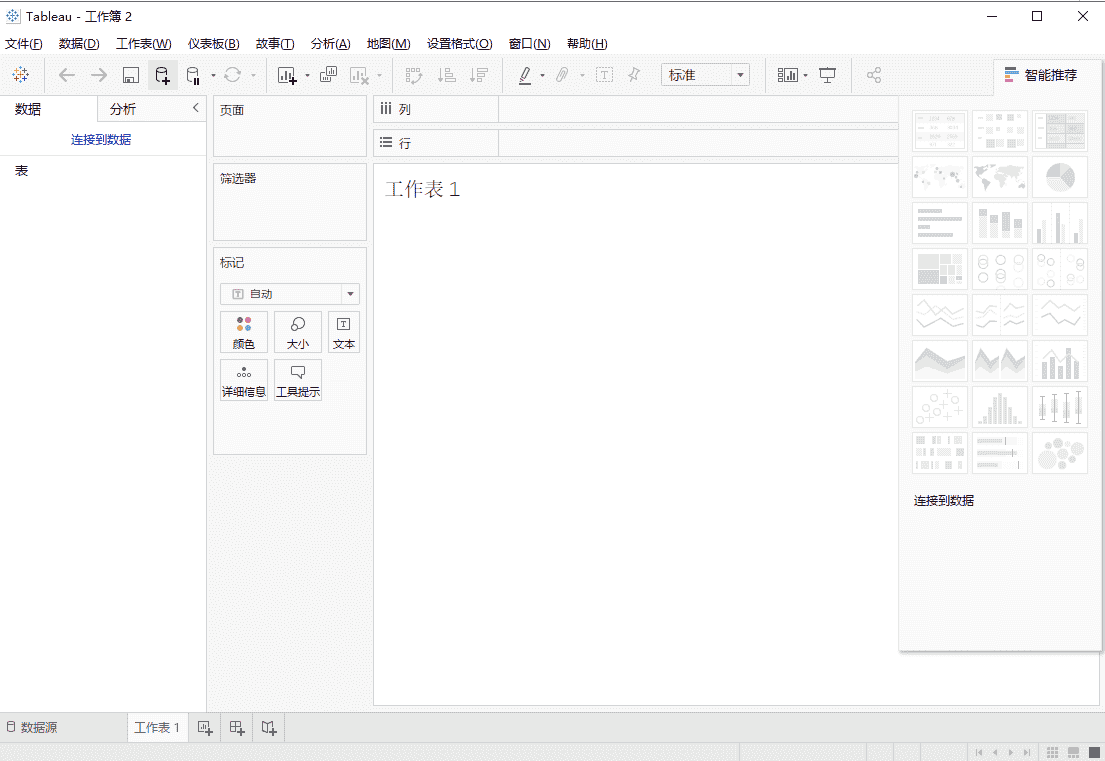Image resolution: width=1105 pixels, height=761 pixels.
Task: Click the 连接到数据 link in data pane
Action: (x=101, y=140)
